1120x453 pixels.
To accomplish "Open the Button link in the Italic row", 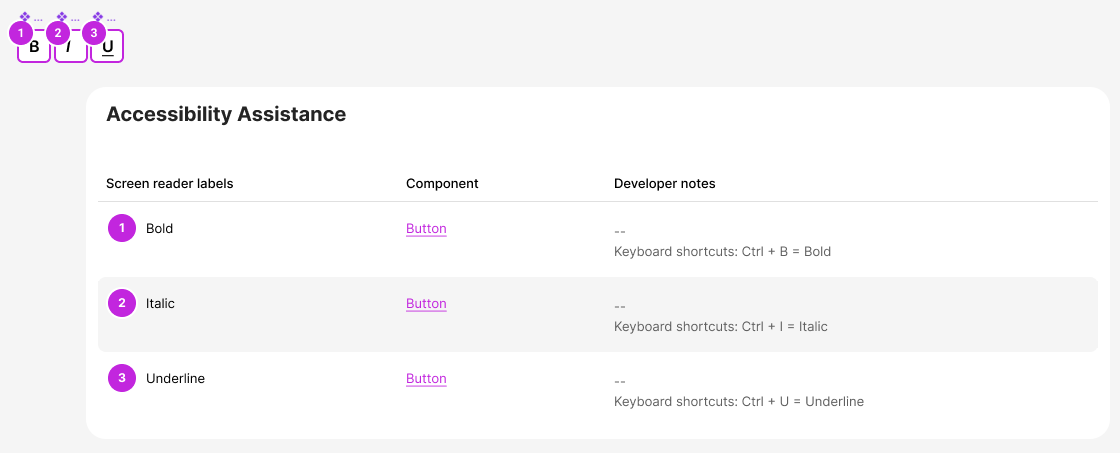I will (426, 304).
